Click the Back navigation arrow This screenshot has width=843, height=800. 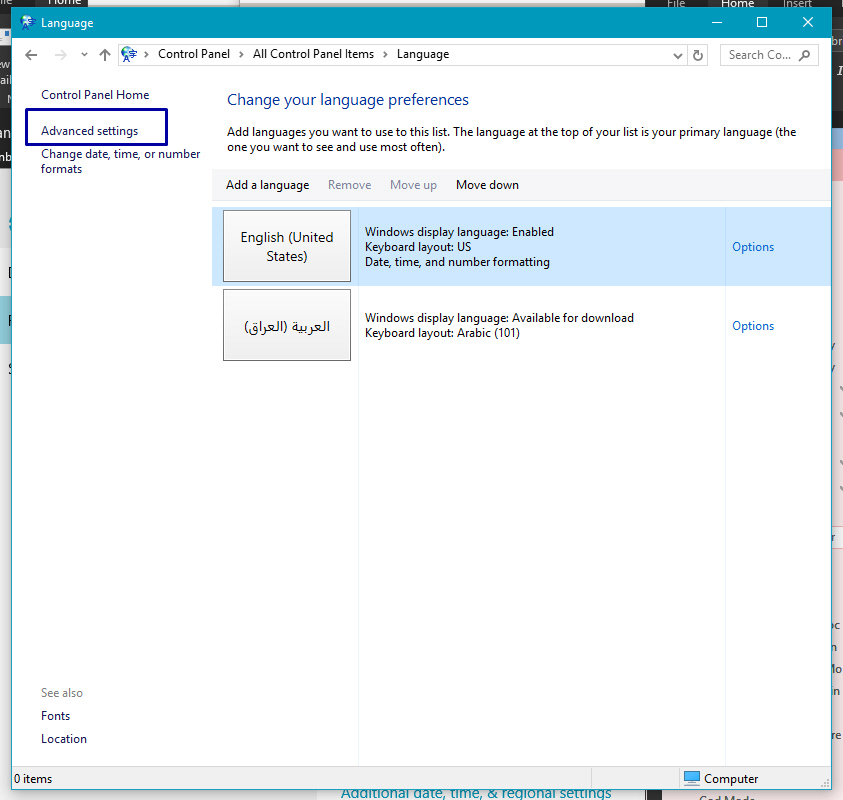(x=31, y=55)
